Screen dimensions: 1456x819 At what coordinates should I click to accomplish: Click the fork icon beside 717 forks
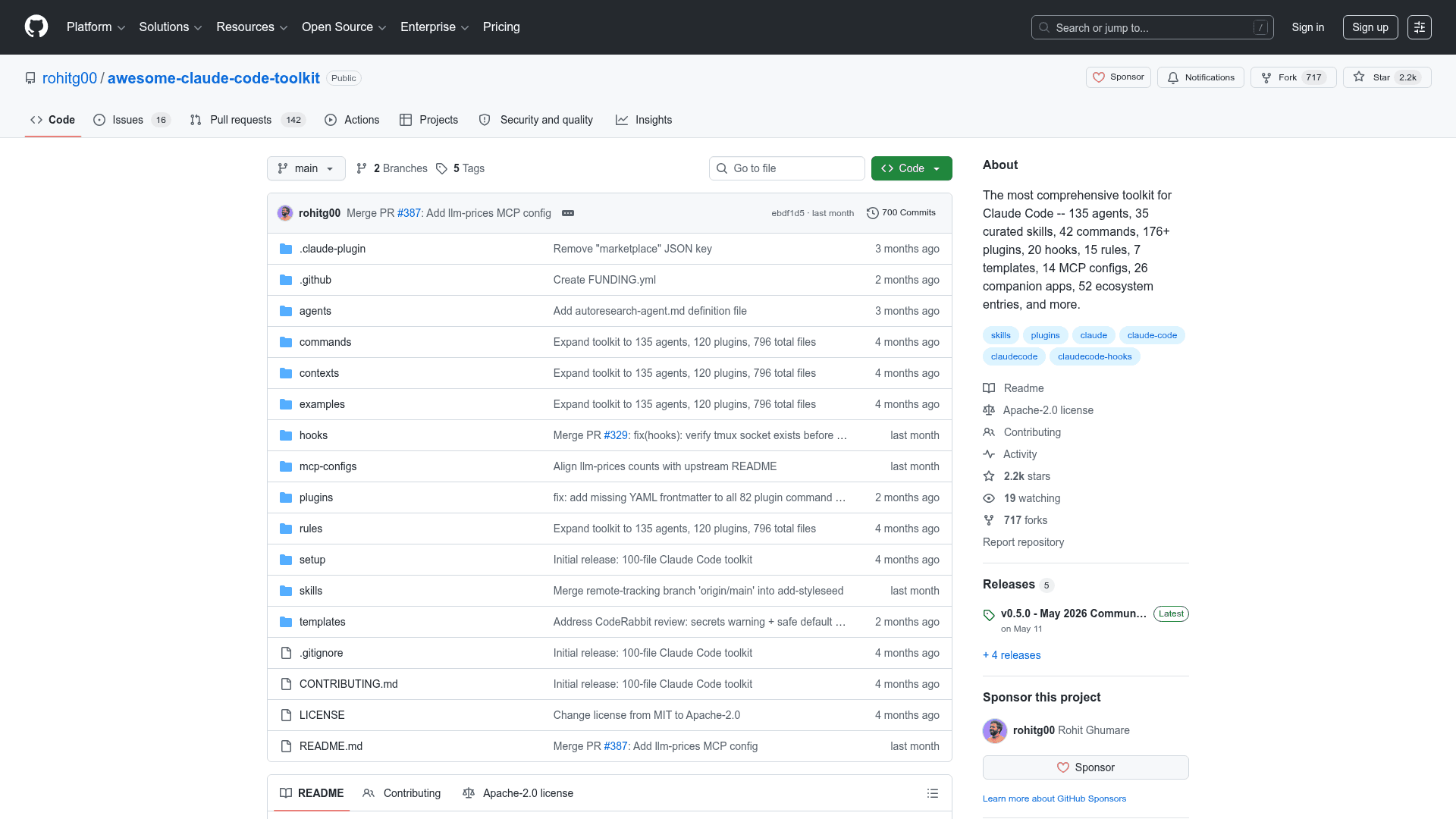coord(989,520)
